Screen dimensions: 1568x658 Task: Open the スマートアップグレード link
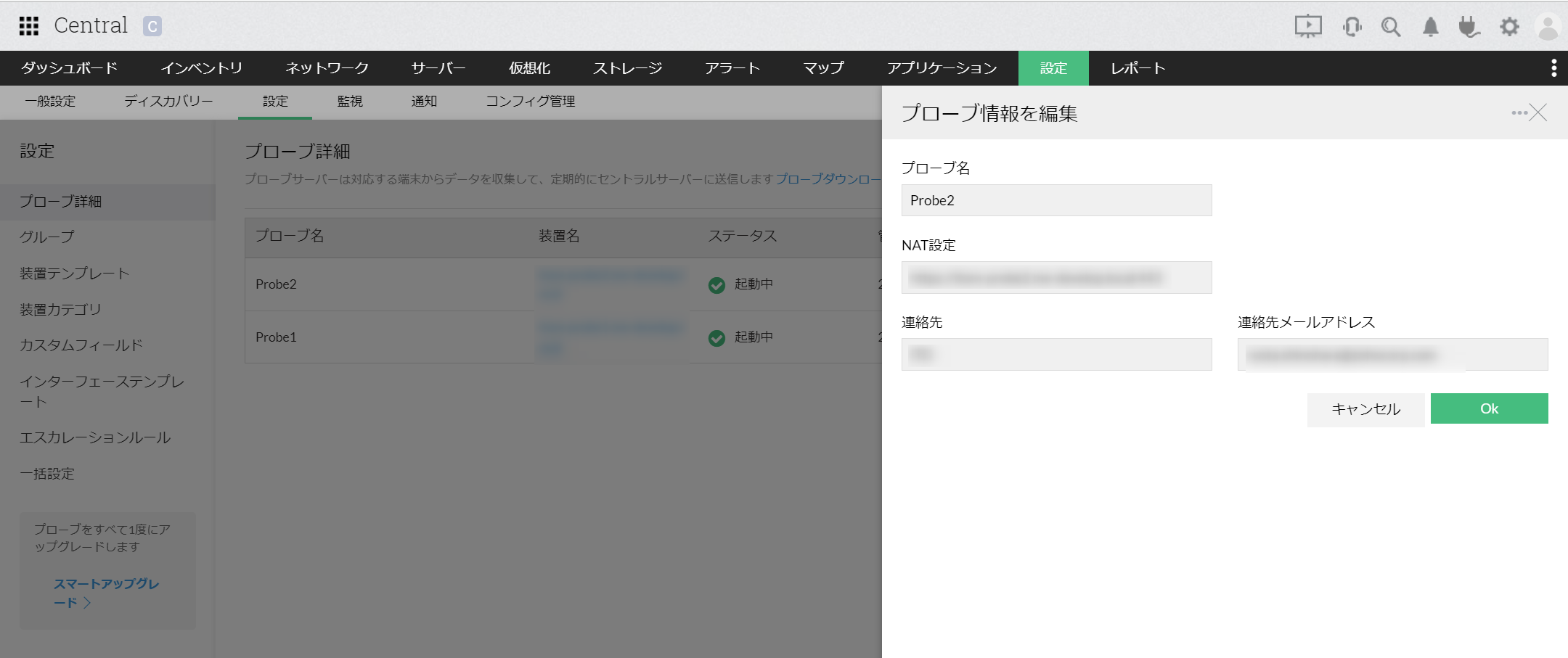[x=106, y=593]
